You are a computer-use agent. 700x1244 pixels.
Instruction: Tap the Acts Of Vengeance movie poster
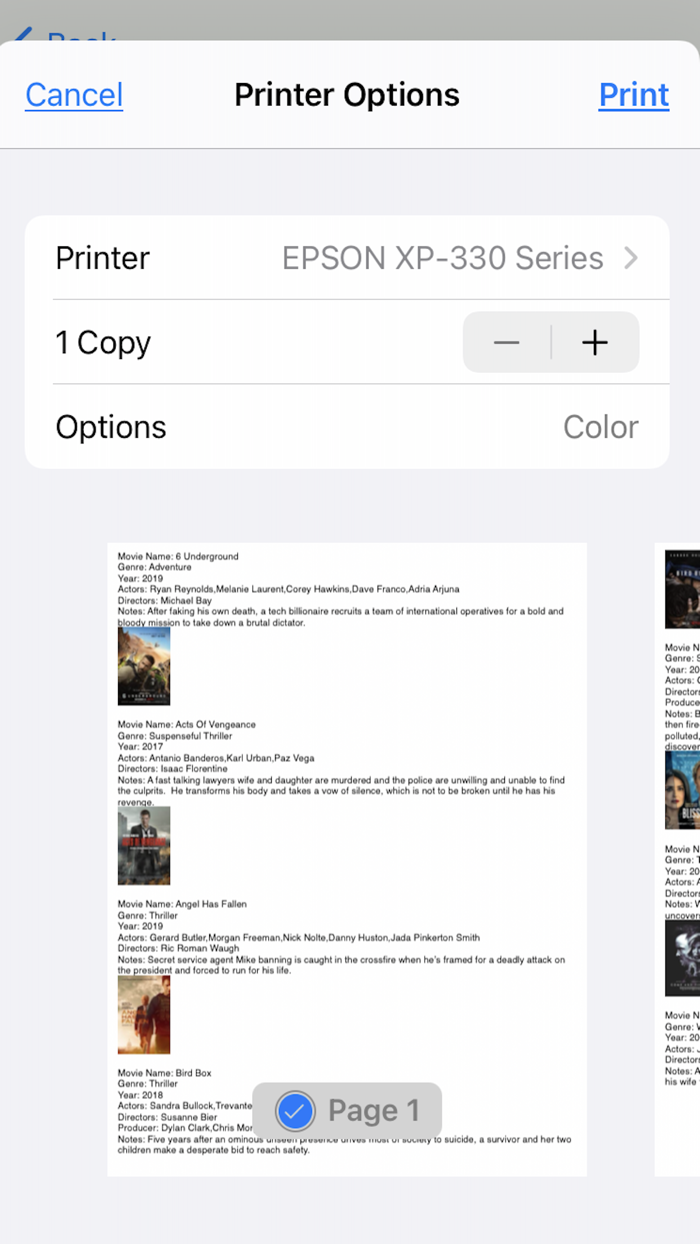(144, 846)
